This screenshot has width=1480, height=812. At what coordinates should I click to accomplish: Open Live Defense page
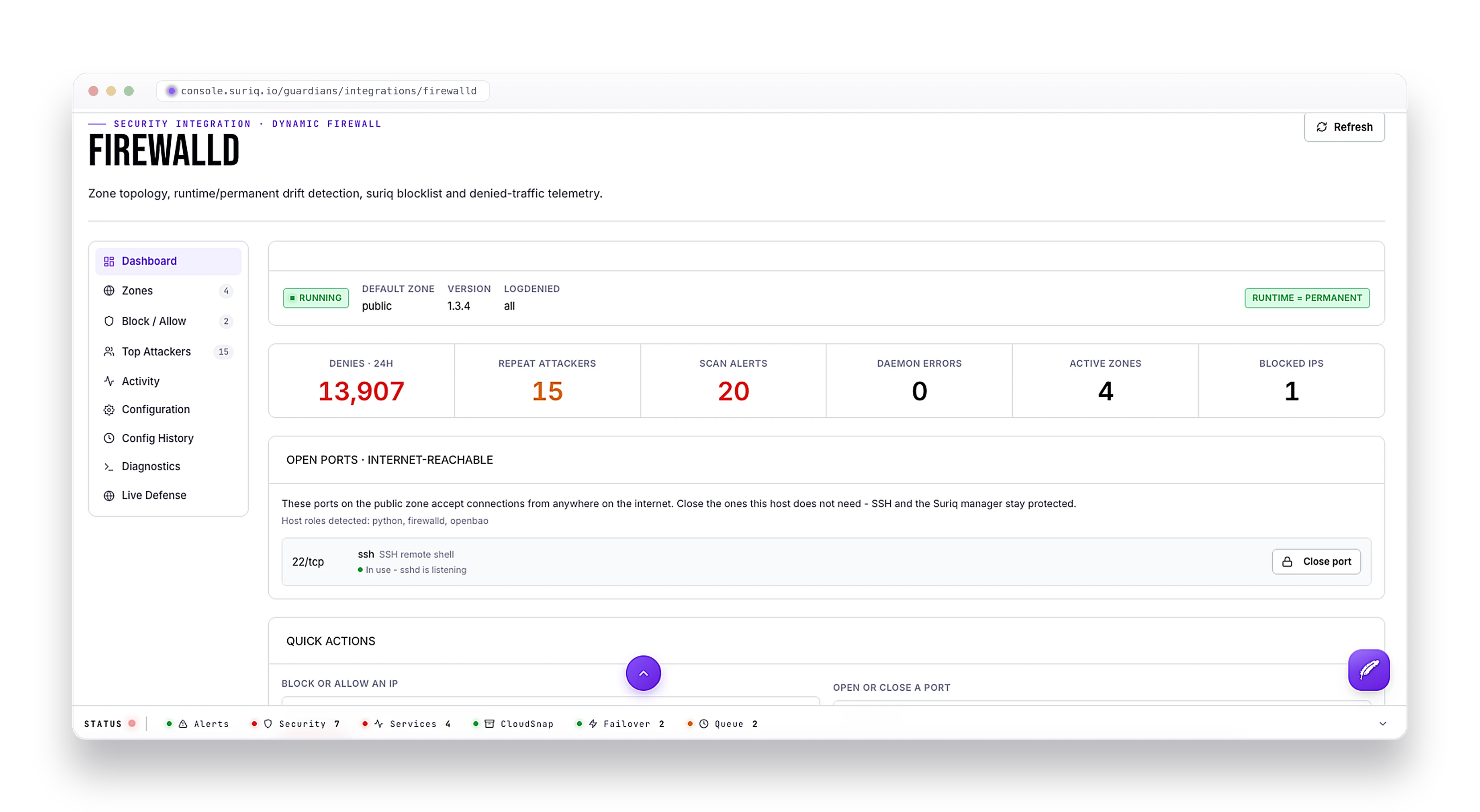(168, 495)
